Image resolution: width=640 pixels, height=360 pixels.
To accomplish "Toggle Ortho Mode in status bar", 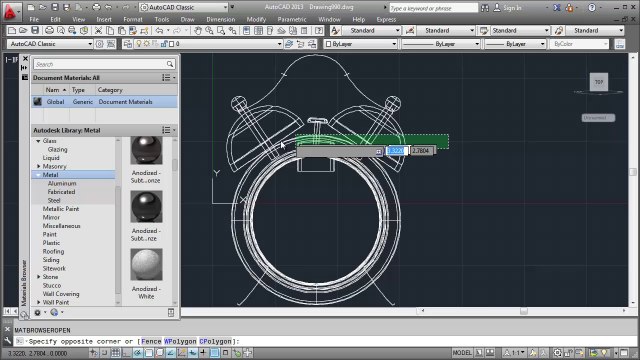I will (127, 353).
